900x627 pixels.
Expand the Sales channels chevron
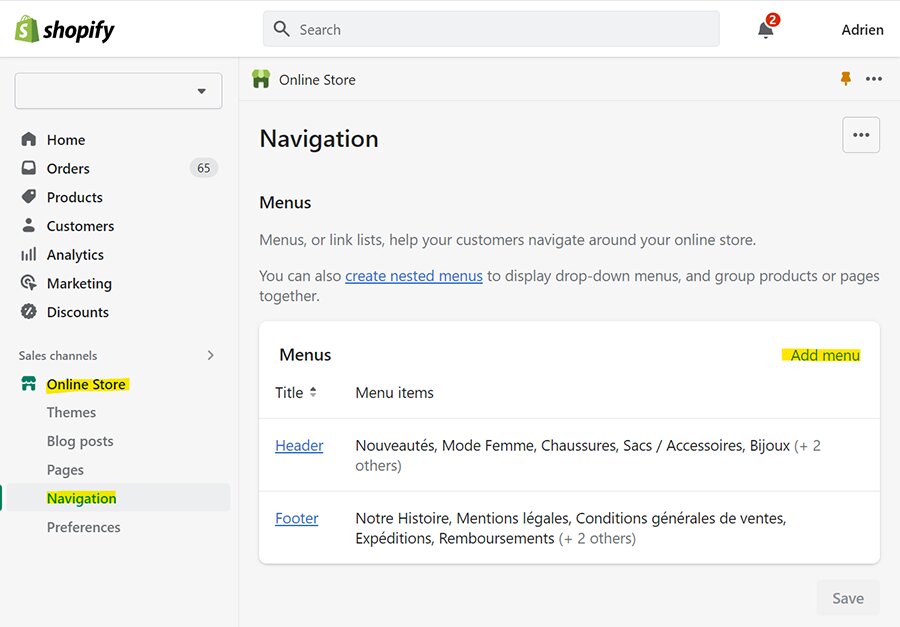210,355
